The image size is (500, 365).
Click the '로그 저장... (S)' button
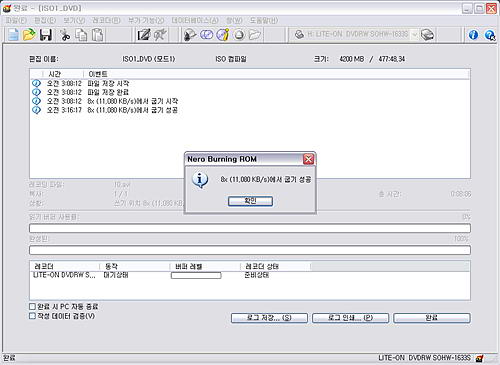tap(269, 318)
